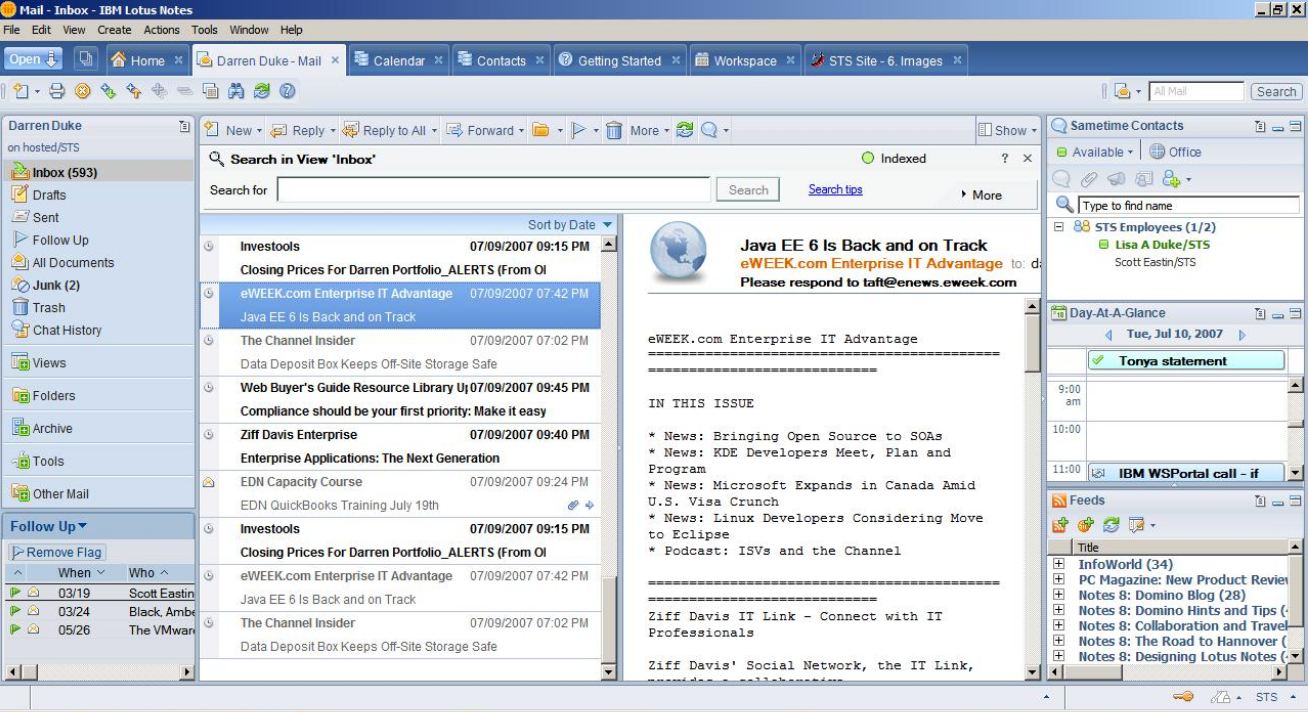Screen dimensions: 1308x712
Task: Click the Tonya statement calendar entry
Action: (1185, 361)
